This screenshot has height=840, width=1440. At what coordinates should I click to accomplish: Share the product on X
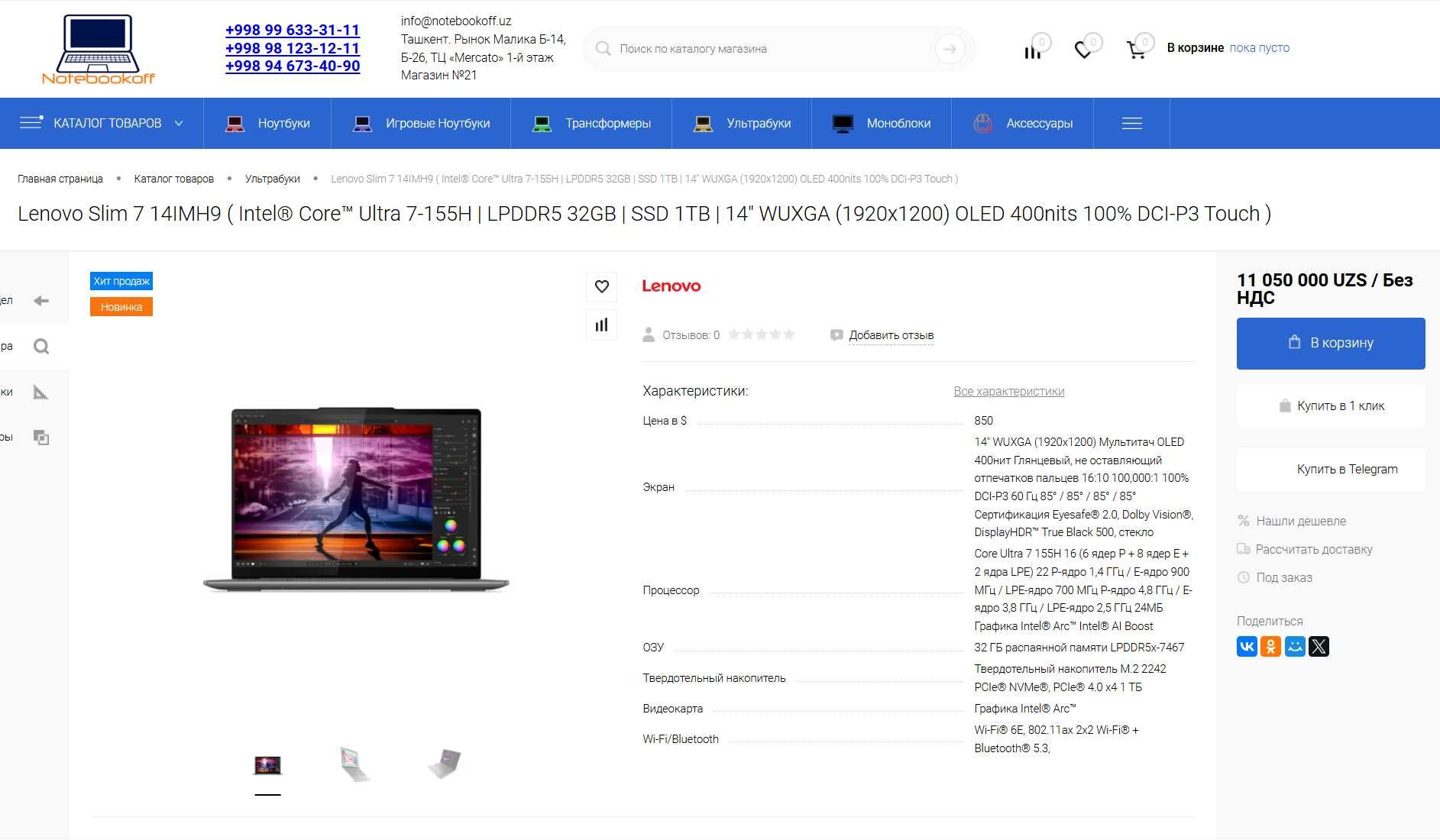(x=1319, y=647)
